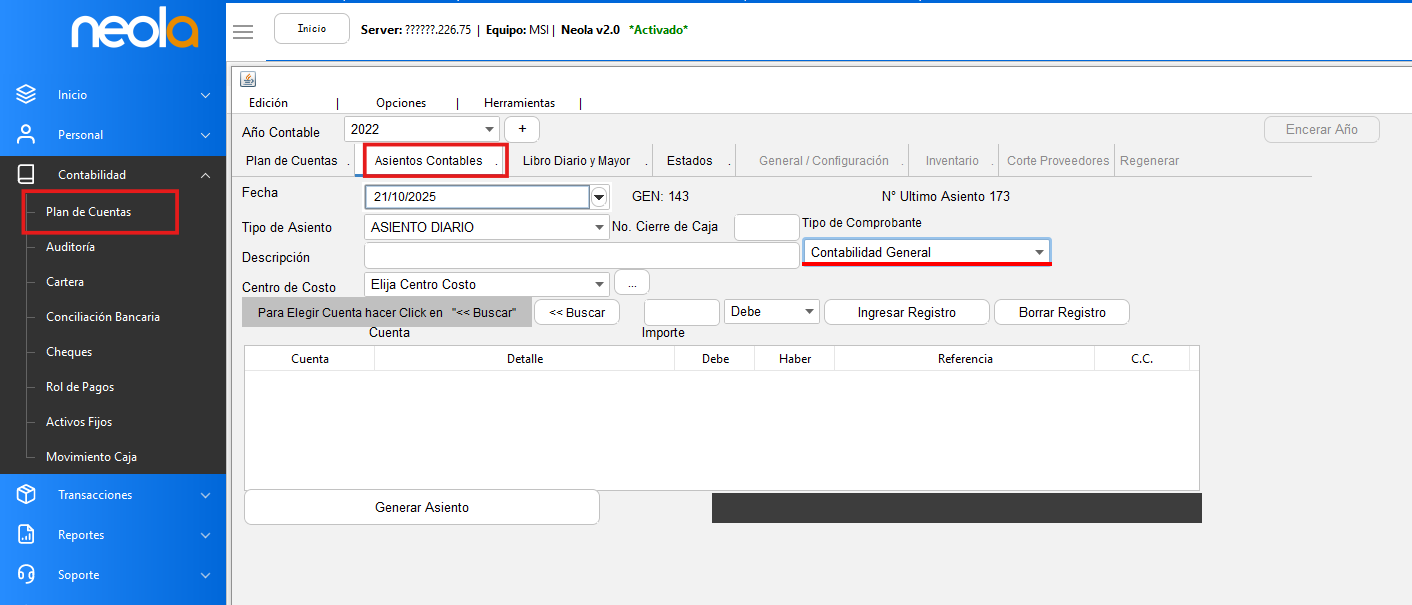This screenshot has height=605, width=1412.
Task: Expand the Tipo de Asiento combo box
Action: [599, 228]
